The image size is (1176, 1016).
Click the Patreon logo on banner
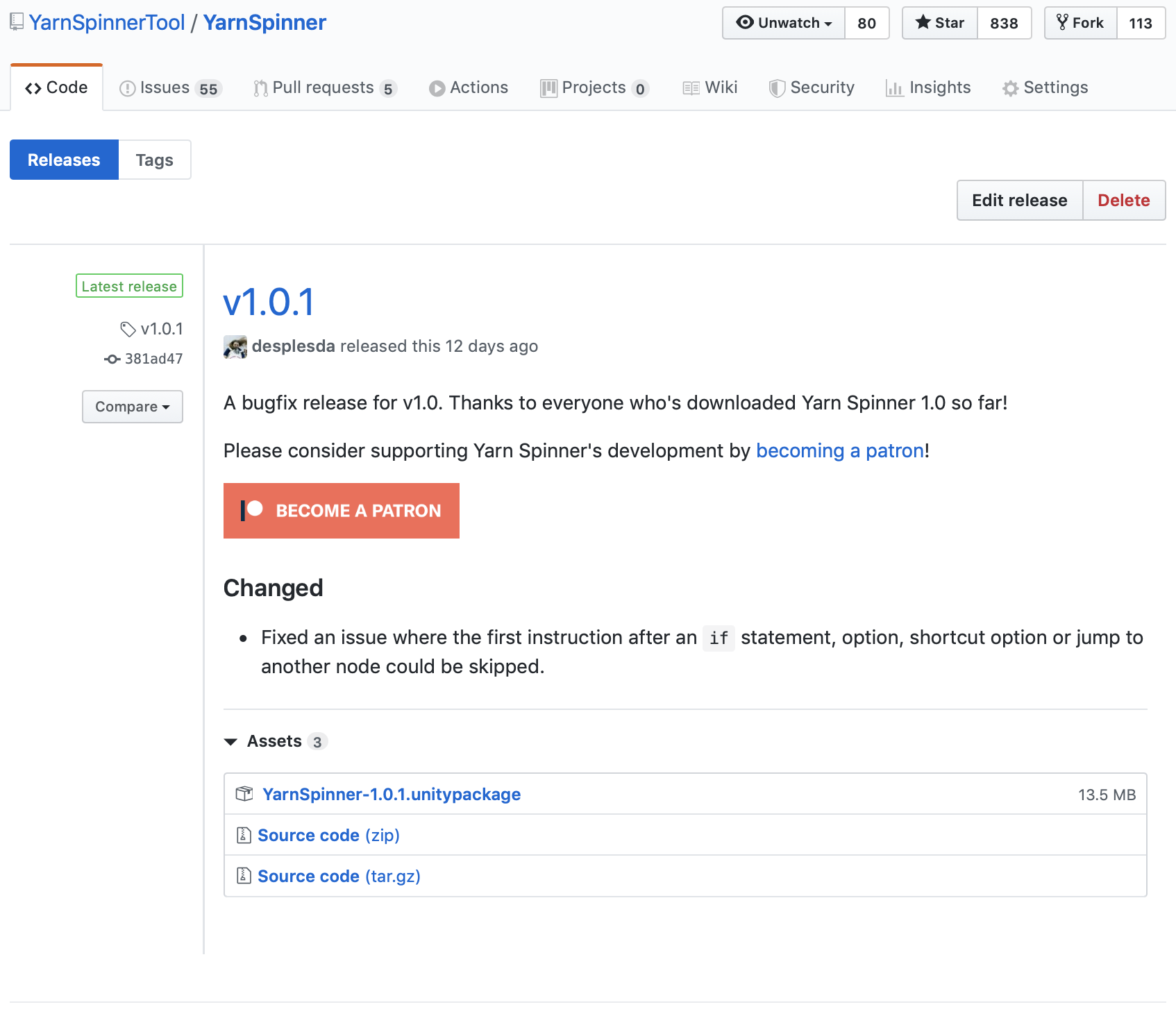pos(251,510)
